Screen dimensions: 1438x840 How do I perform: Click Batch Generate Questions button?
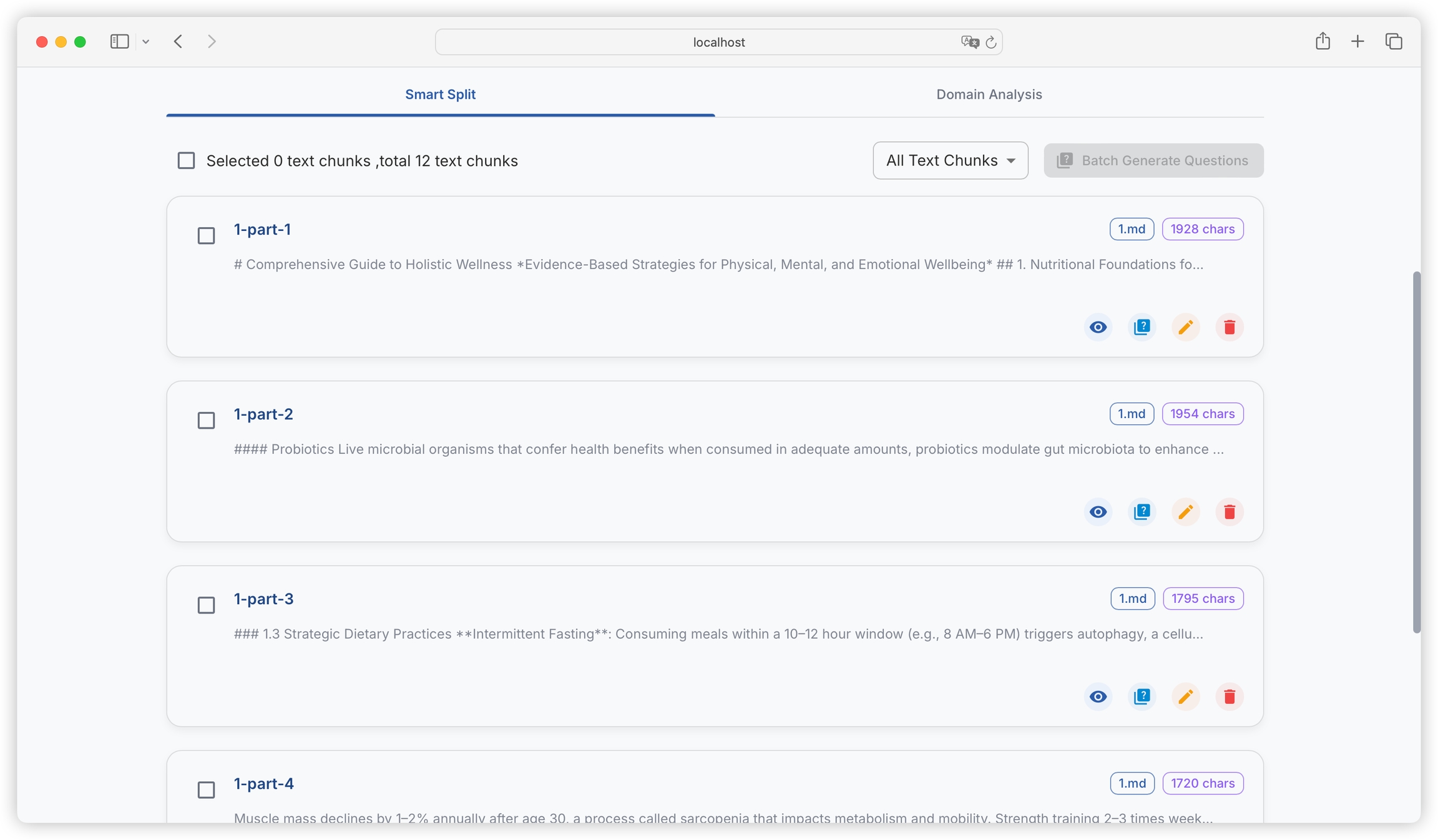[x=1153, y=160]
